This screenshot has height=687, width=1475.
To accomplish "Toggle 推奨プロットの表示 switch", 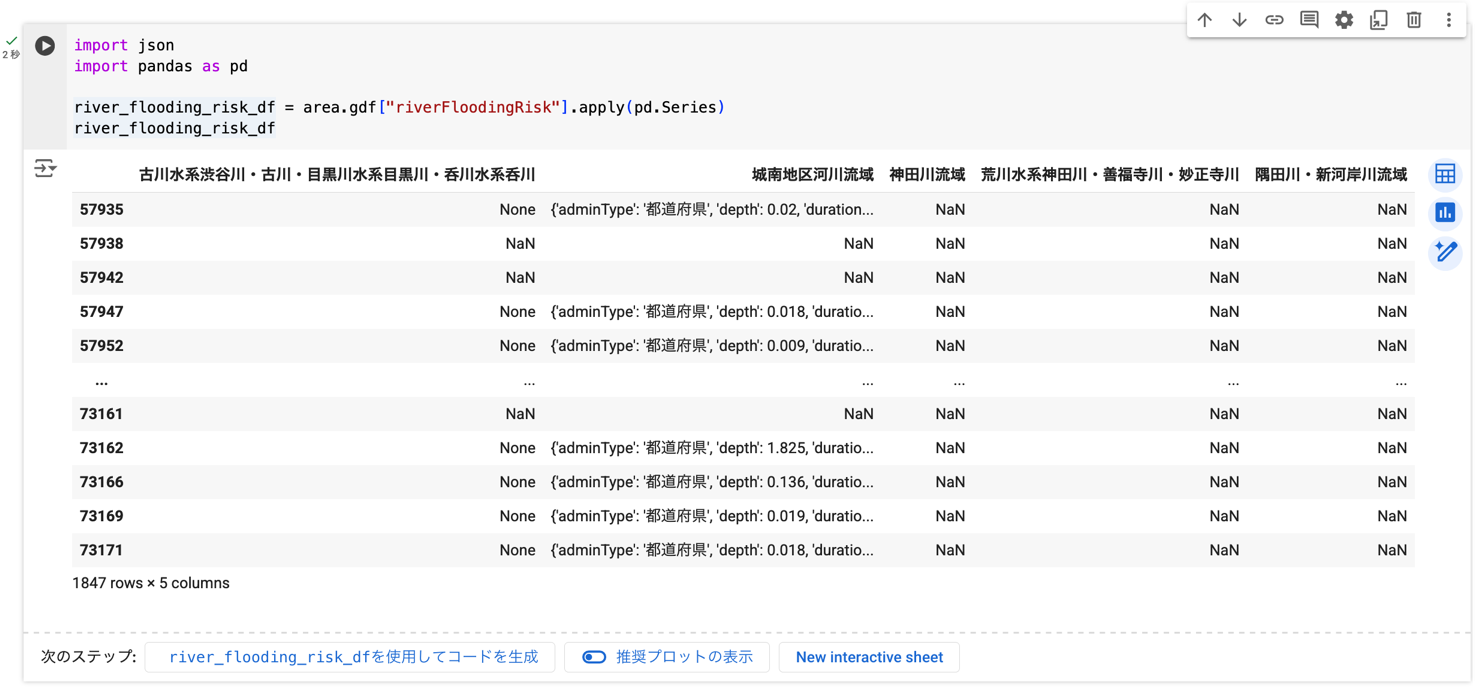I will (x=594, y=657).
